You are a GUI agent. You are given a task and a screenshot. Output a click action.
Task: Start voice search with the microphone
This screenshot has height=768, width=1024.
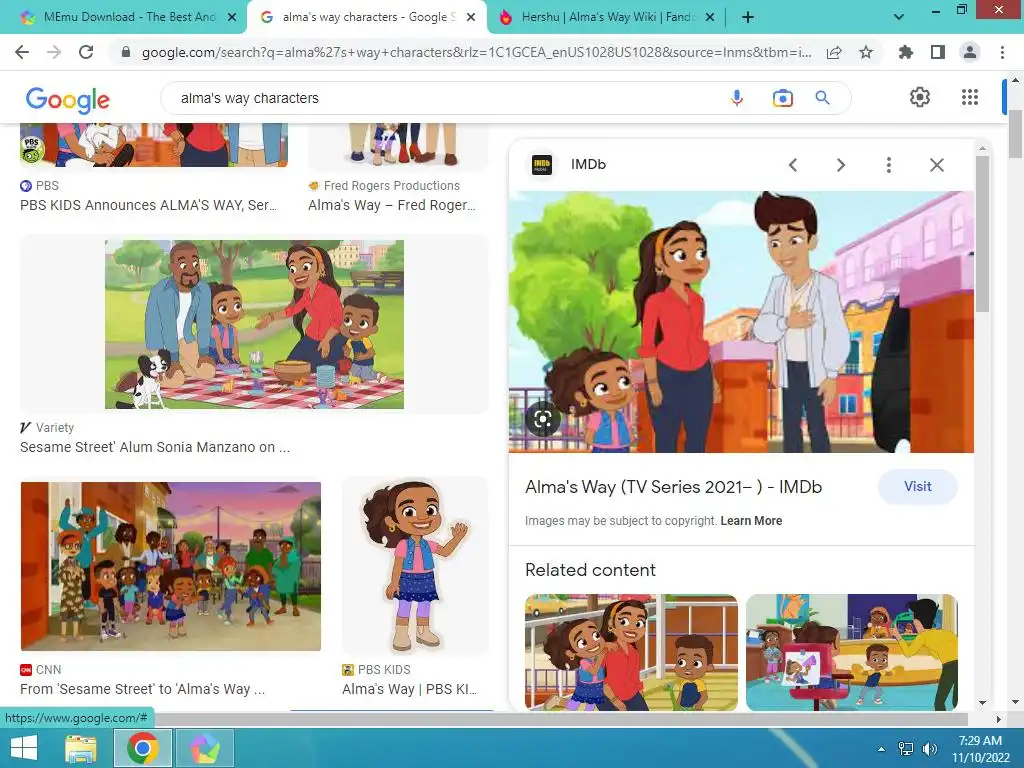737,98
